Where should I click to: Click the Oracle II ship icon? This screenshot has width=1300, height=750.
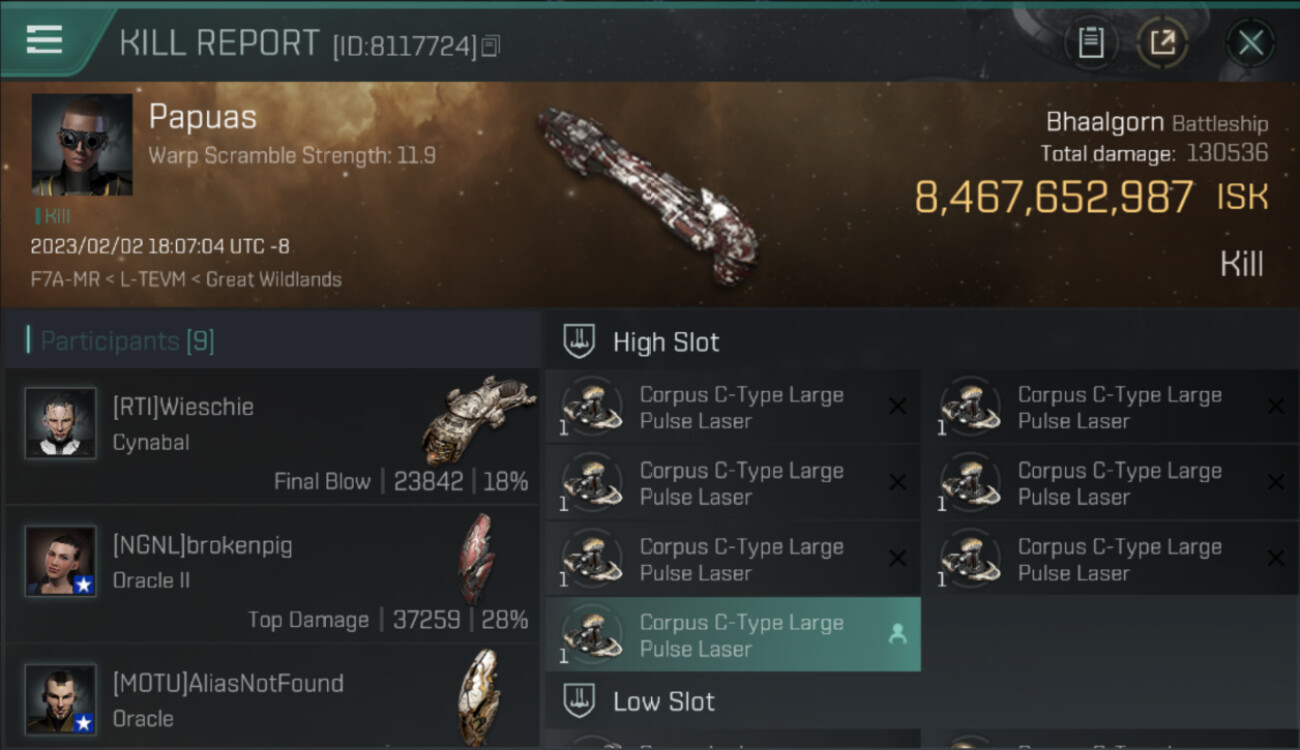[476, 558]
